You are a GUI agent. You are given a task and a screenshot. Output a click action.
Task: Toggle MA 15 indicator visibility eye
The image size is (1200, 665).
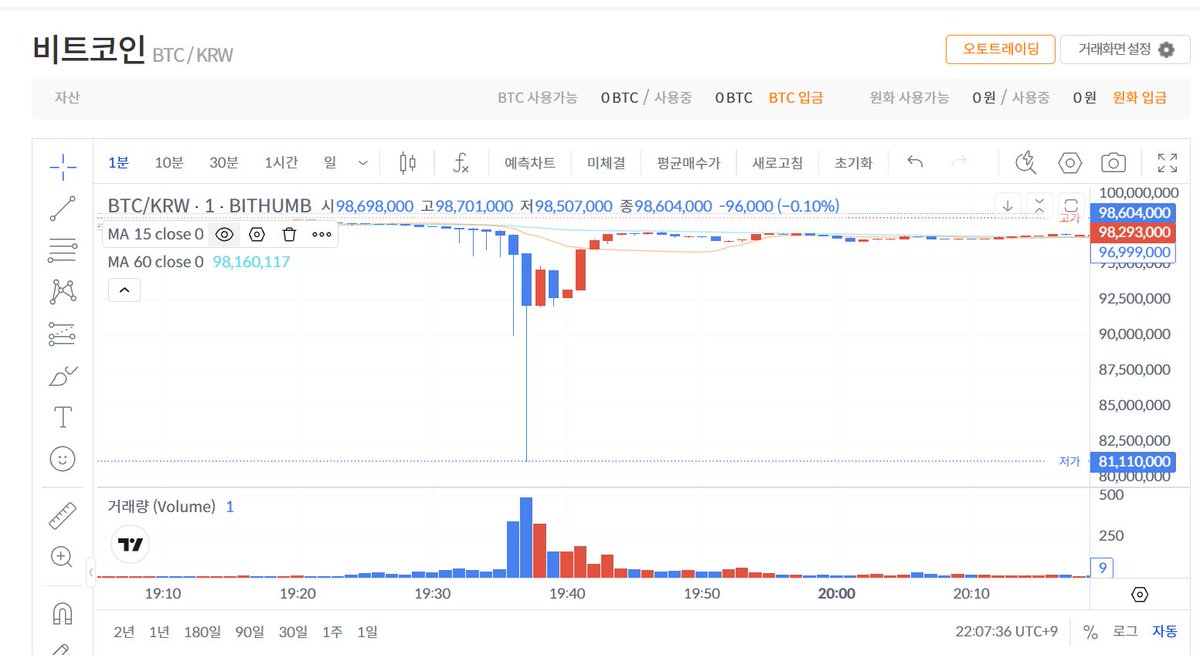pyautogui.click(x=225, y=234)
